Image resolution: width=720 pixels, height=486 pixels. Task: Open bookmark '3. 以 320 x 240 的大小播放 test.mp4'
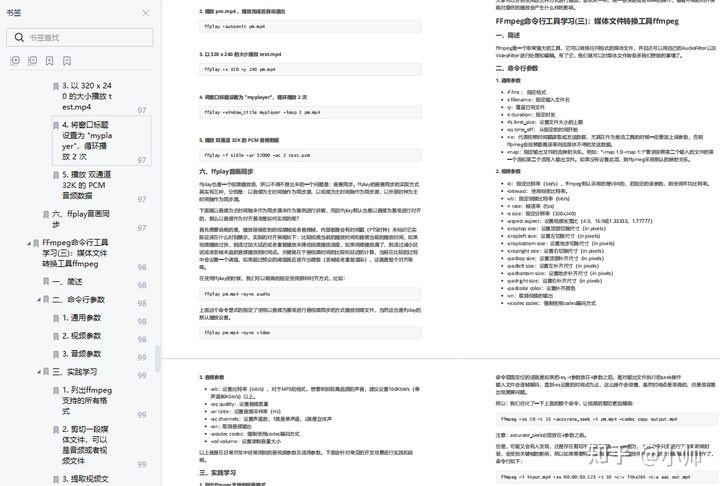87,96
